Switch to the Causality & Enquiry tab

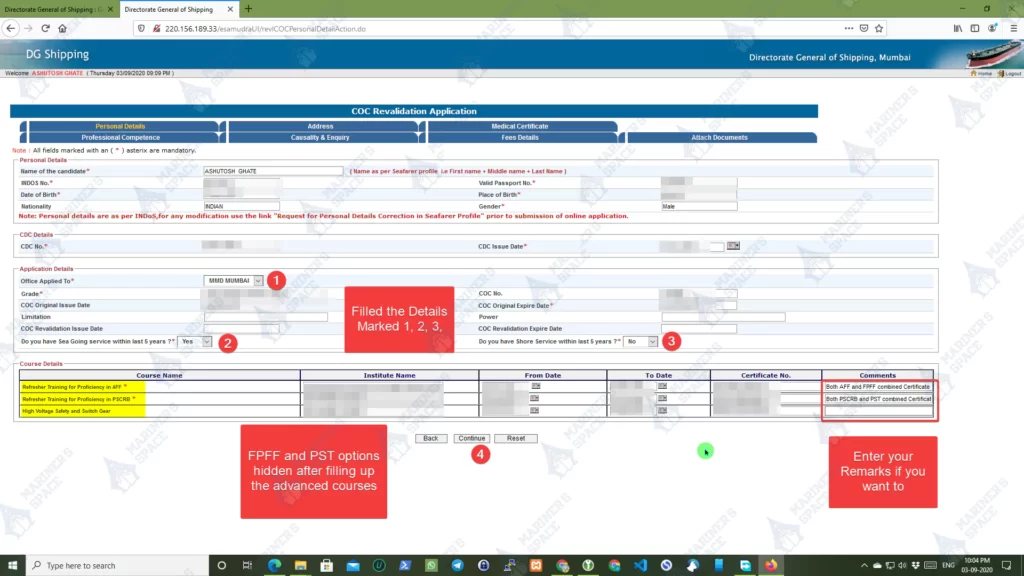[x=320, y=138]
